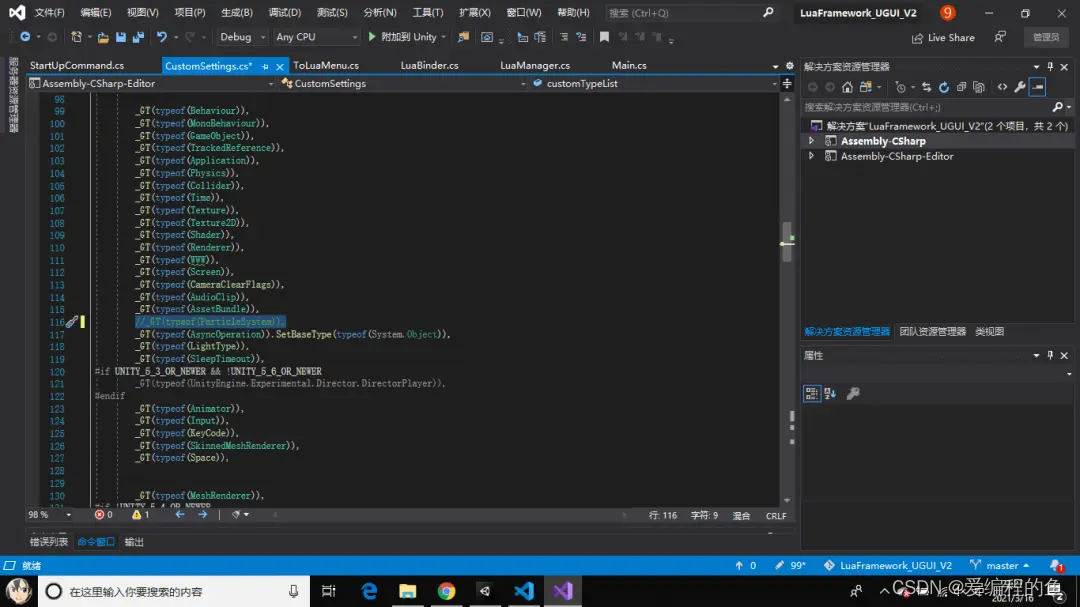
Task: Expand the Assembly-CSharp-Editor project node
Action: pos(811,156)
